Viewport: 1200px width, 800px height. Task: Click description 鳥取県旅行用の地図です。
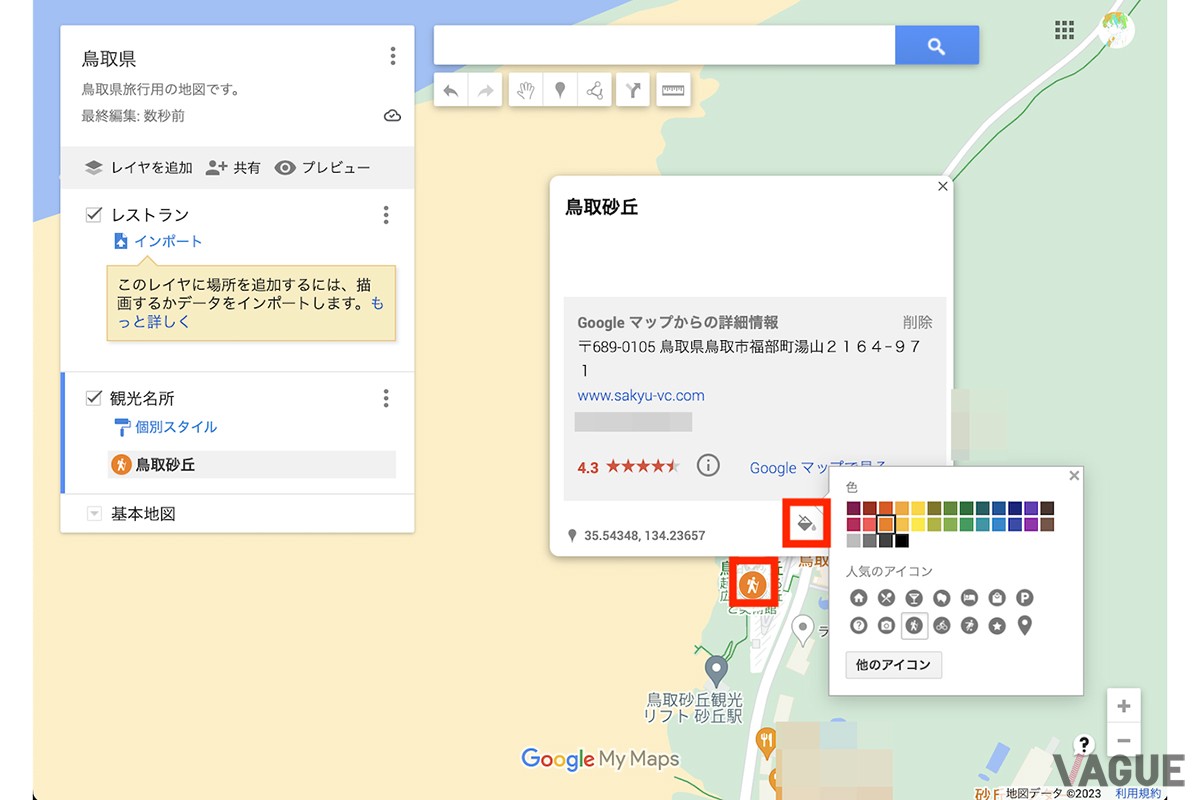tap(161, 90)
